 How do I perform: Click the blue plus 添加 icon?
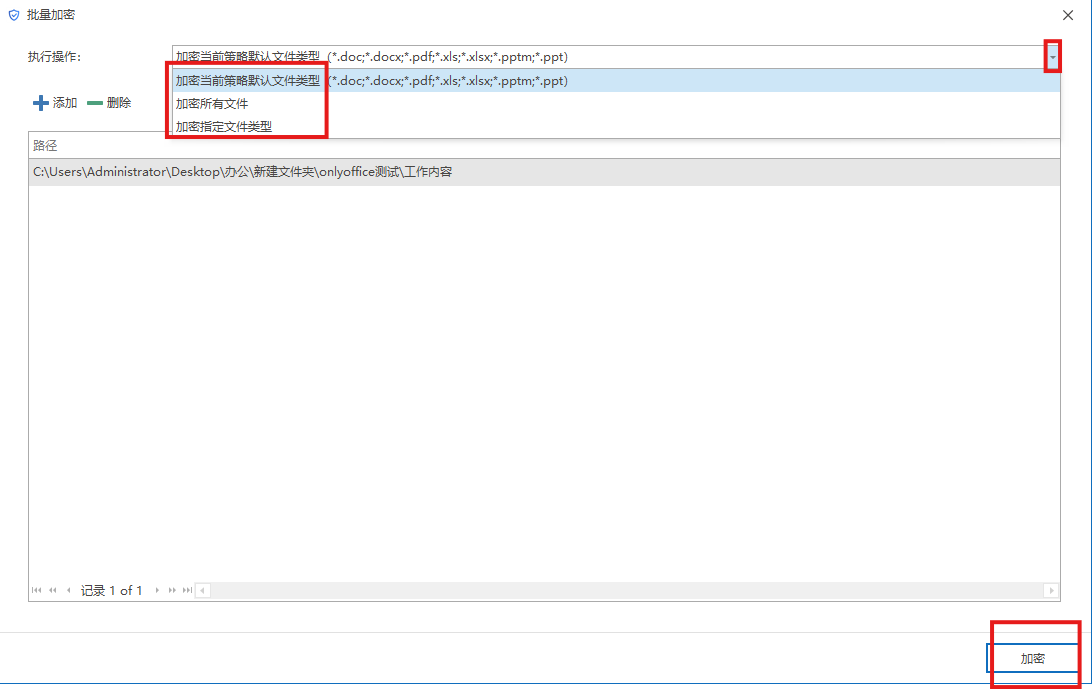click(x=41, y=103)
